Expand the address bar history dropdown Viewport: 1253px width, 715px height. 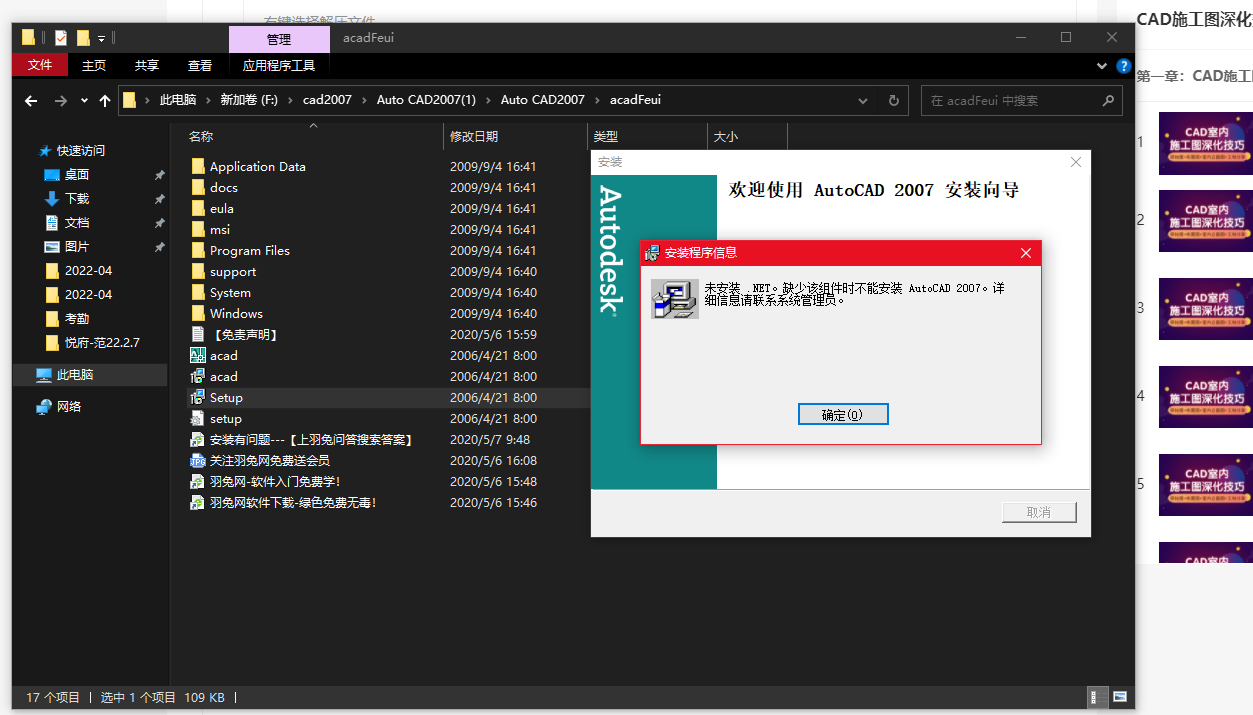pos(863,101)
